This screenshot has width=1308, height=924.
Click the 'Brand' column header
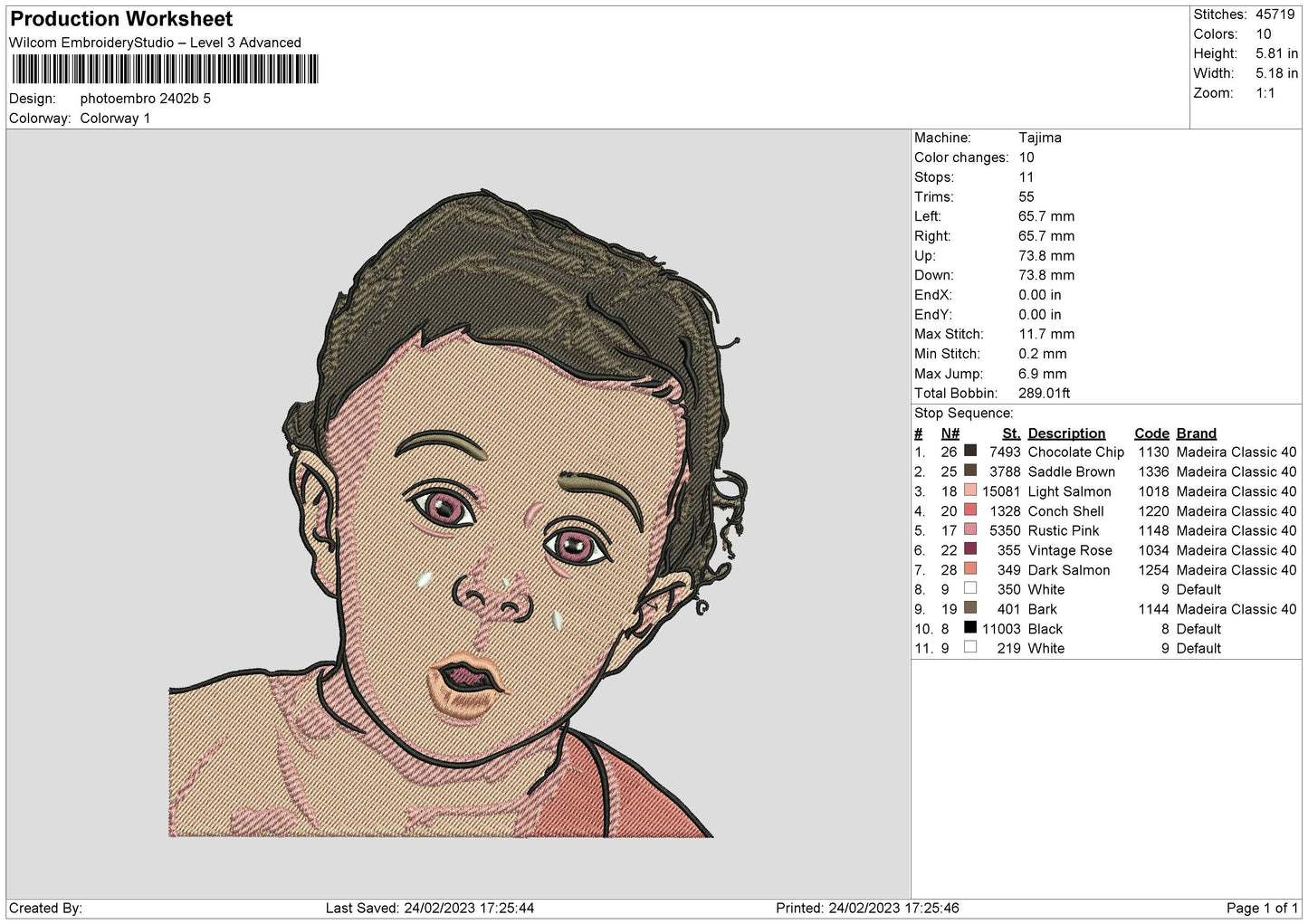pos(1196,433)
